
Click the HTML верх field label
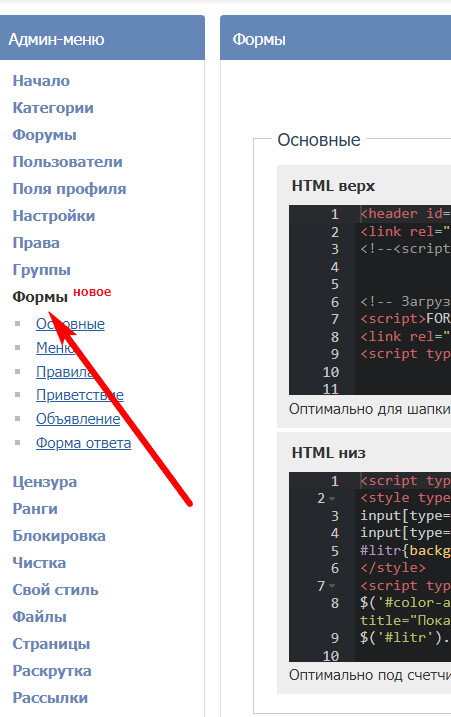click(x=333, y=186)
